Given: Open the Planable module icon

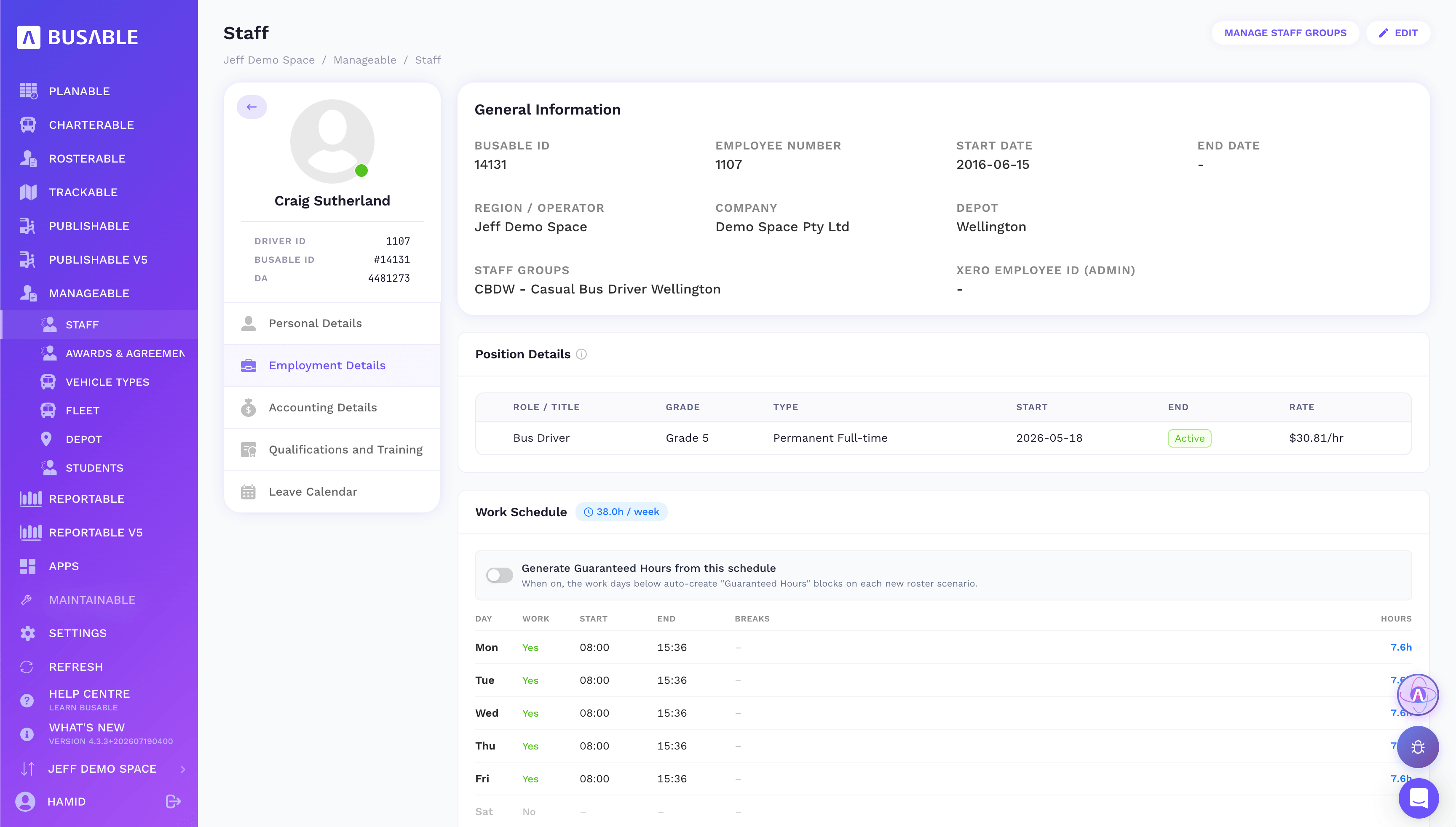Looking at the screenshot, I should pyautogui.click(x=28, y=91).
